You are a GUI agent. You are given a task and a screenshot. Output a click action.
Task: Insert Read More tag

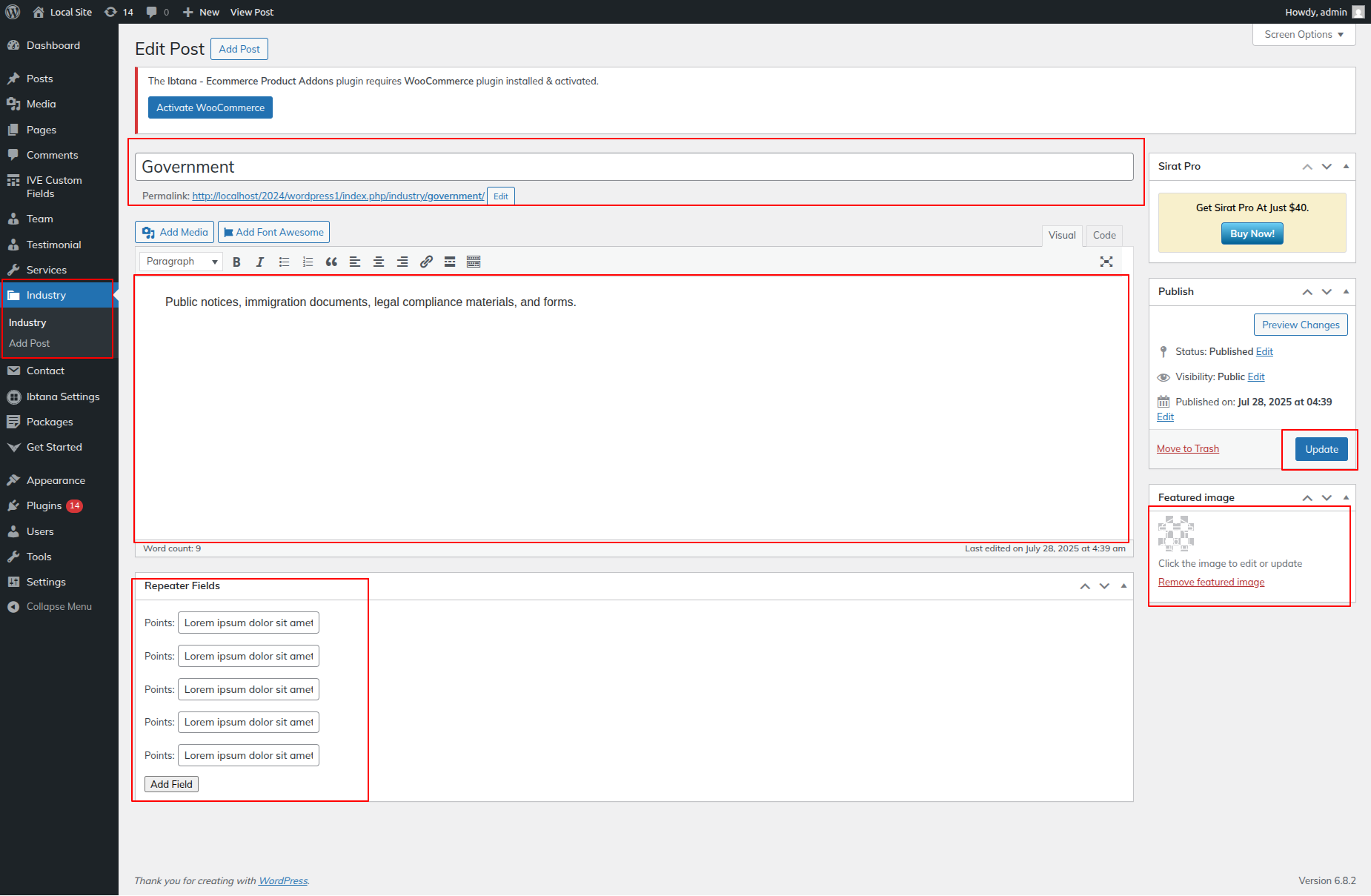(x=450, y=262)
